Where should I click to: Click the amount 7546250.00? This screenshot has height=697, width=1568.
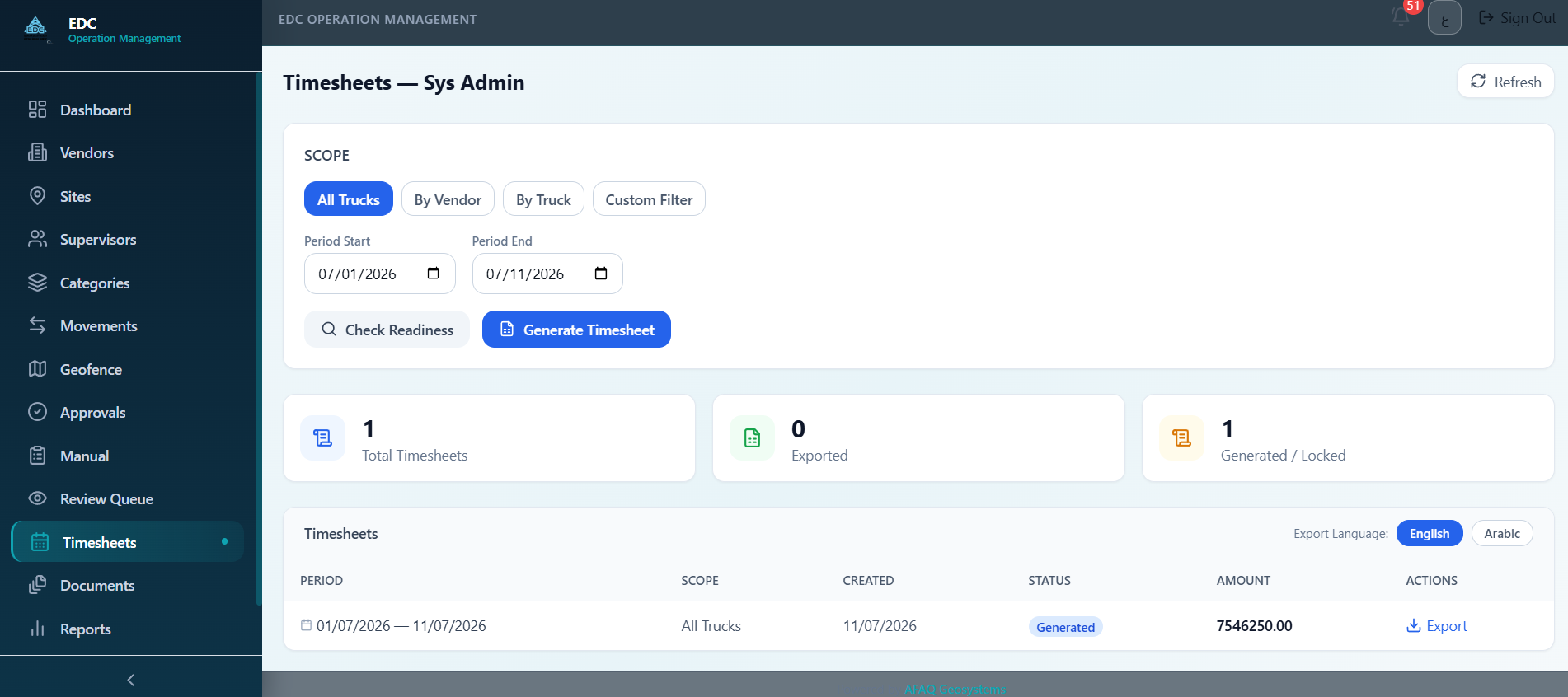coord(1255,626)
